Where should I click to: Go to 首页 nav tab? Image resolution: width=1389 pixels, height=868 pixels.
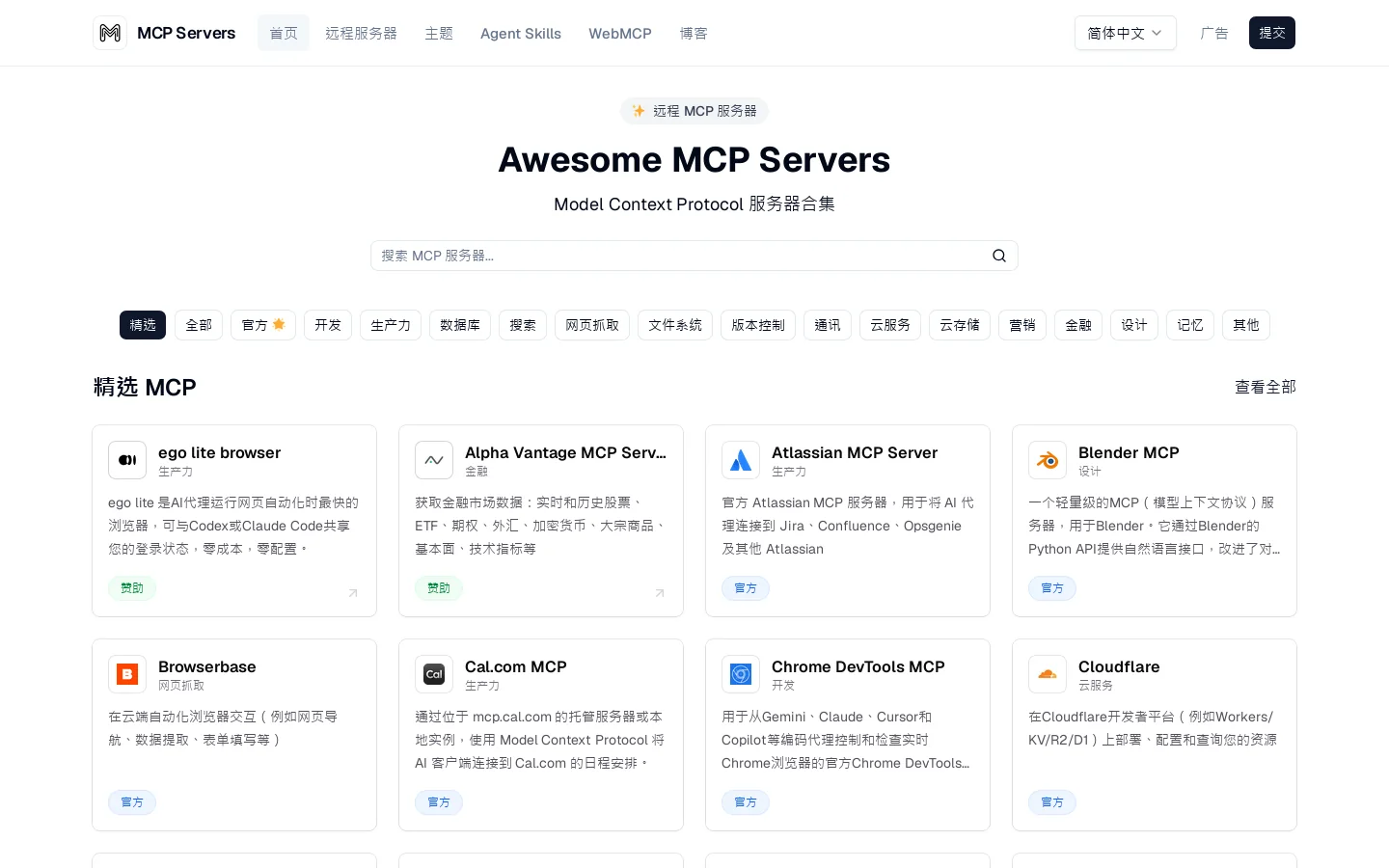coord(284,33)
